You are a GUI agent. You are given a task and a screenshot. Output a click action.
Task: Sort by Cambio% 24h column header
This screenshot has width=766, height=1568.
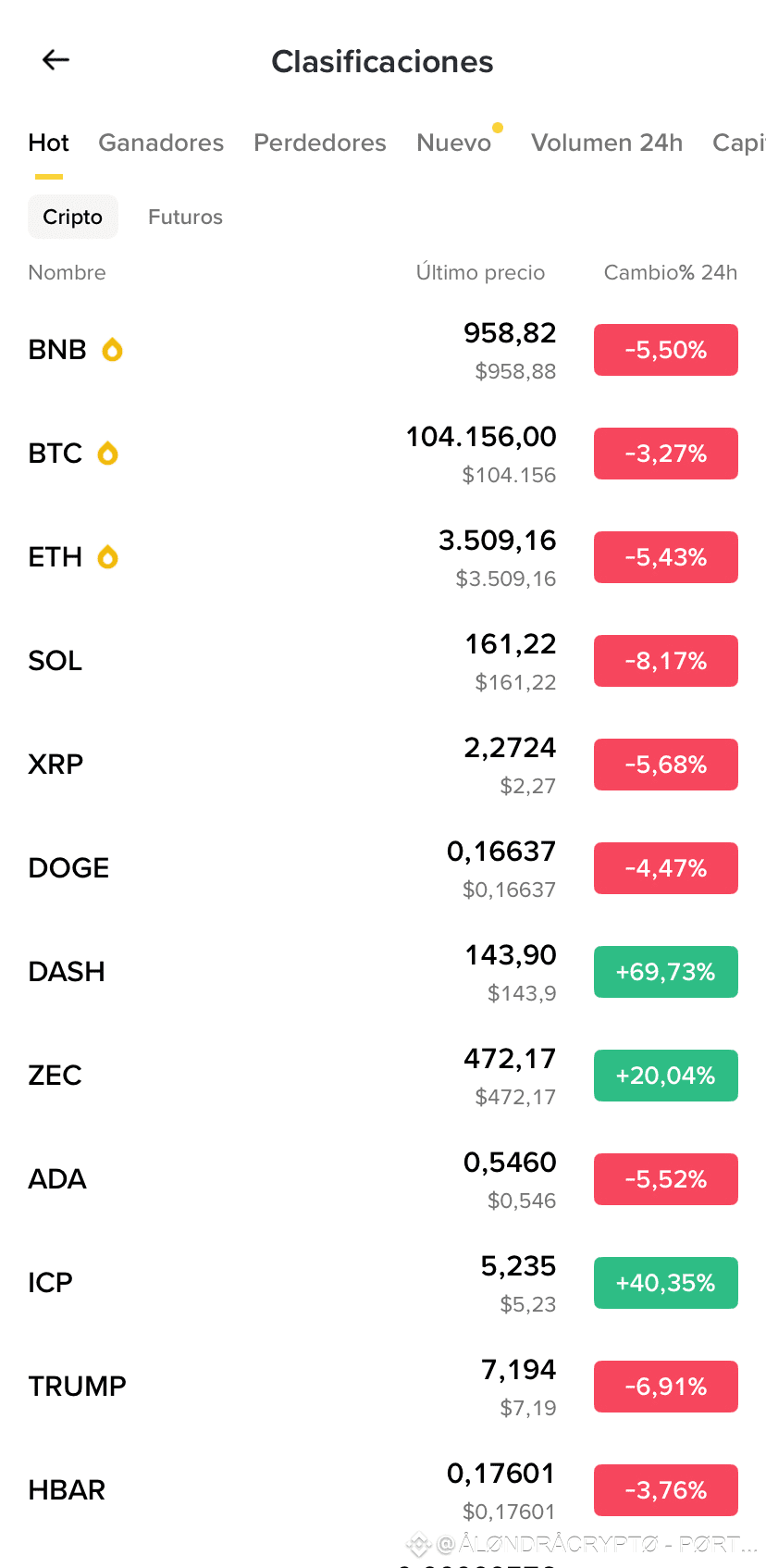click(670, 272)
